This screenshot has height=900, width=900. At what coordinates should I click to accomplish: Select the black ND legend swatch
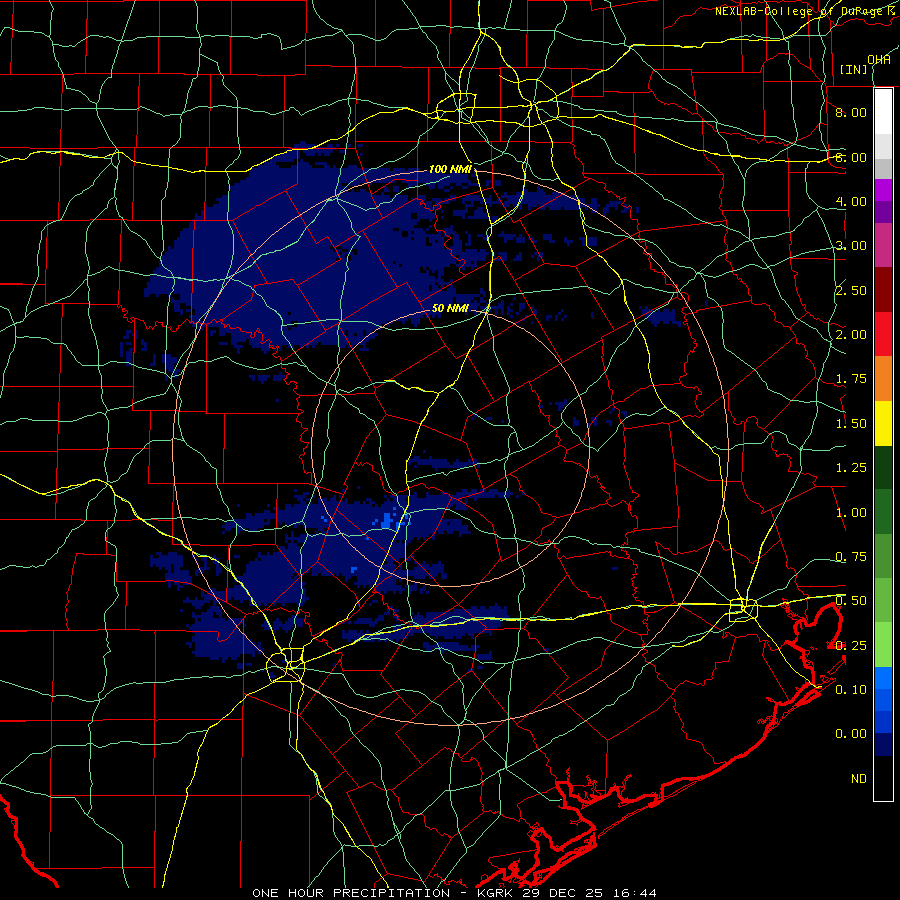click(x=883, y=778)
